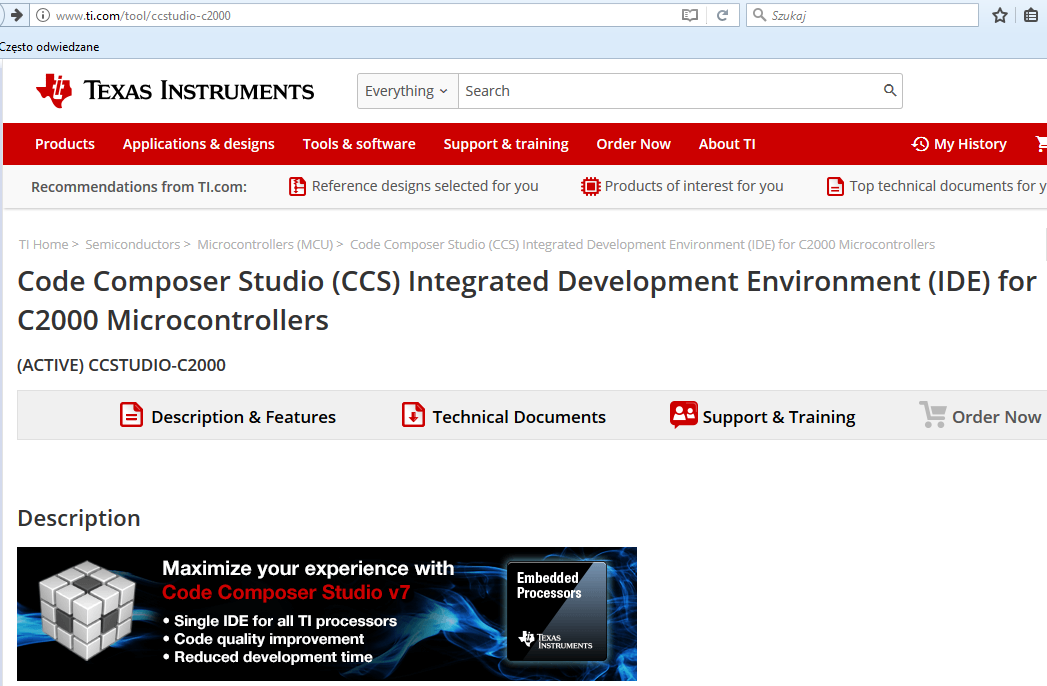Click the Embedded Processors chip graphic
Viewport: 1047px width, 686px height.
click(557, 611)
